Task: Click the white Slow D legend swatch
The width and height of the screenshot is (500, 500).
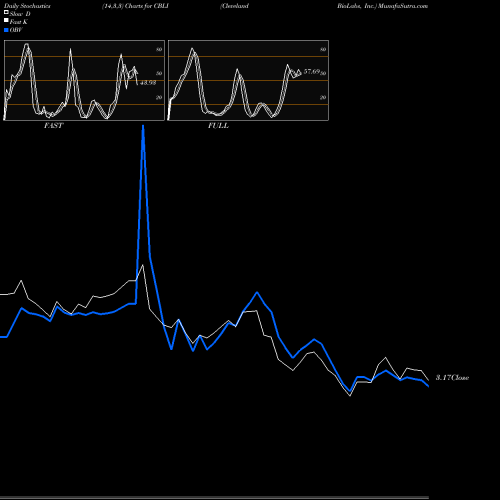Action: tap(6, 12)
